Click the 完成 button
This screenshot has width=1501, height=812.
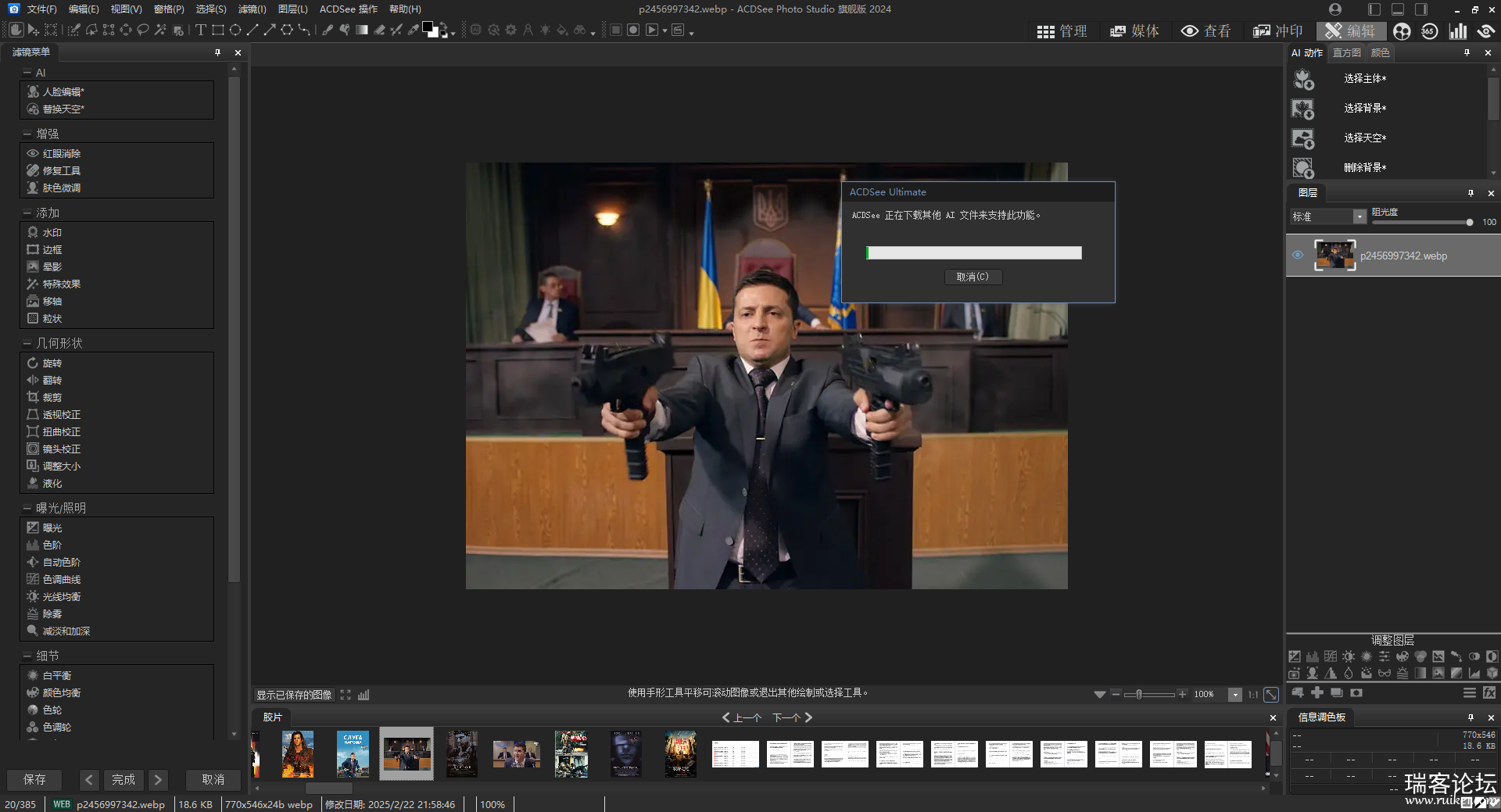click(124, 779)
